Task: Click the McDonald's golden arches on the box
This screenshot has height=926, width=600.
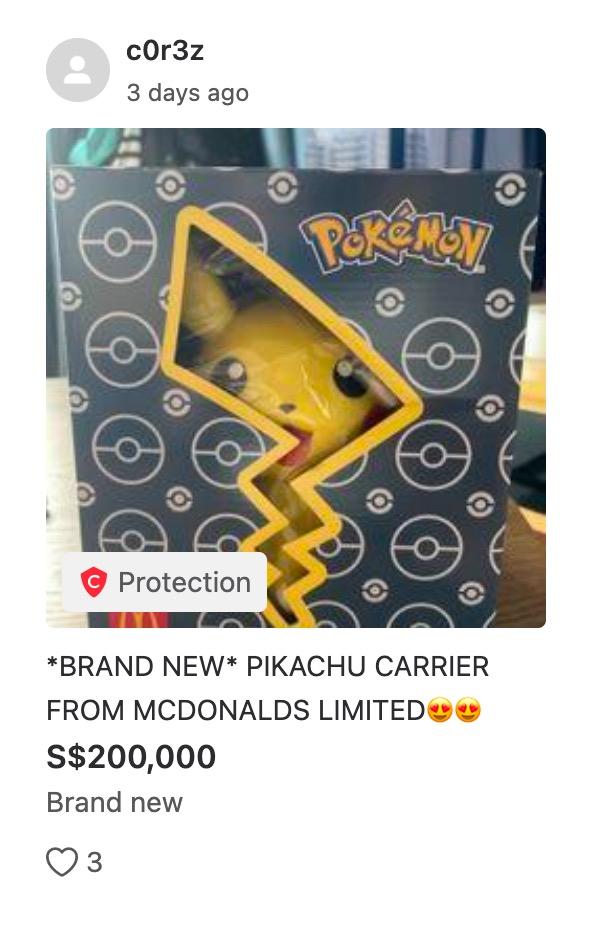Action: (129, 620)
